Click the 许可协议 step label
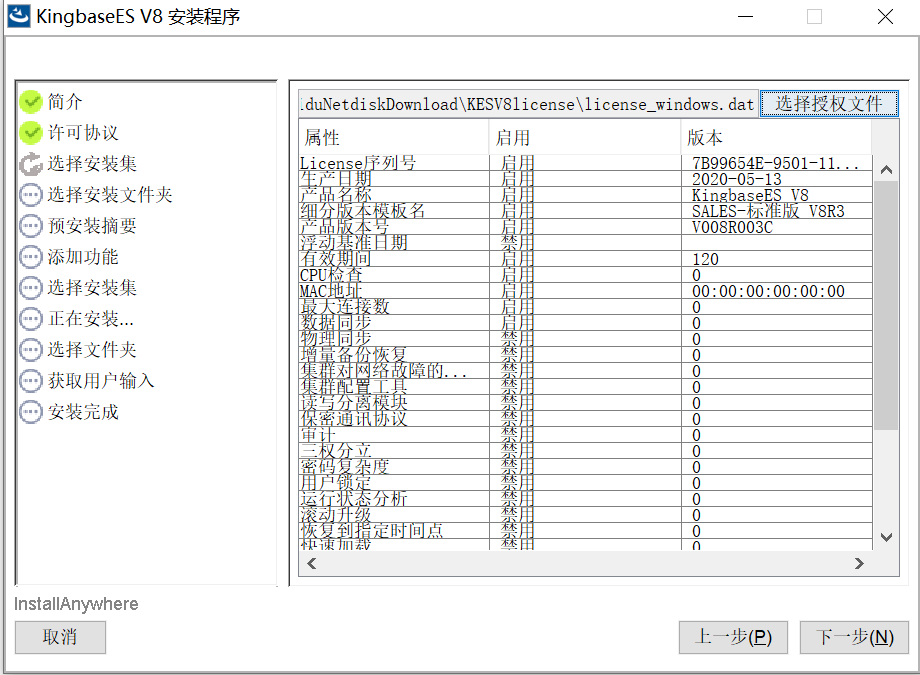 click(x=83, y=133)
